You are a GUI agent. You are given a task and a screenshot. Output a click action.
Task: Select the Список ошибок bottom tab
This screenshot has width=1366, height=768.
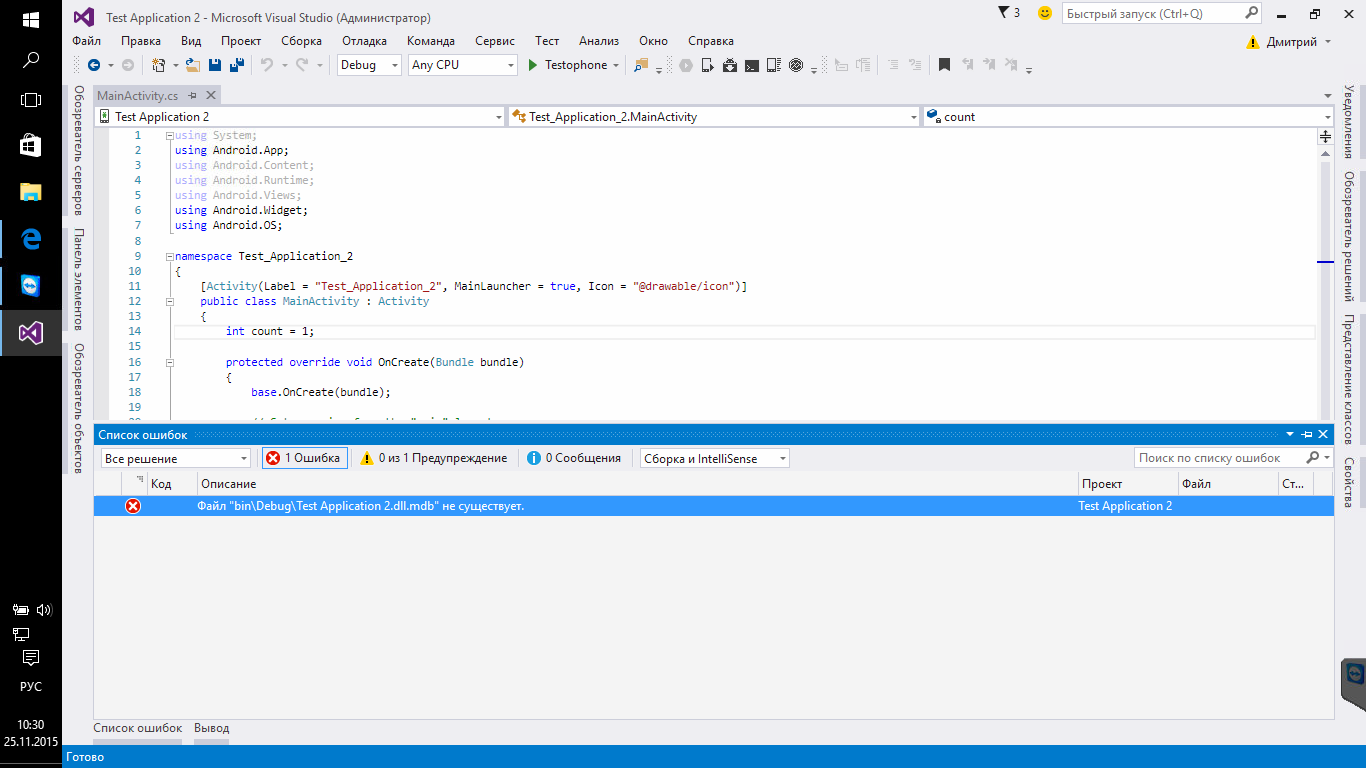[138, 728]
